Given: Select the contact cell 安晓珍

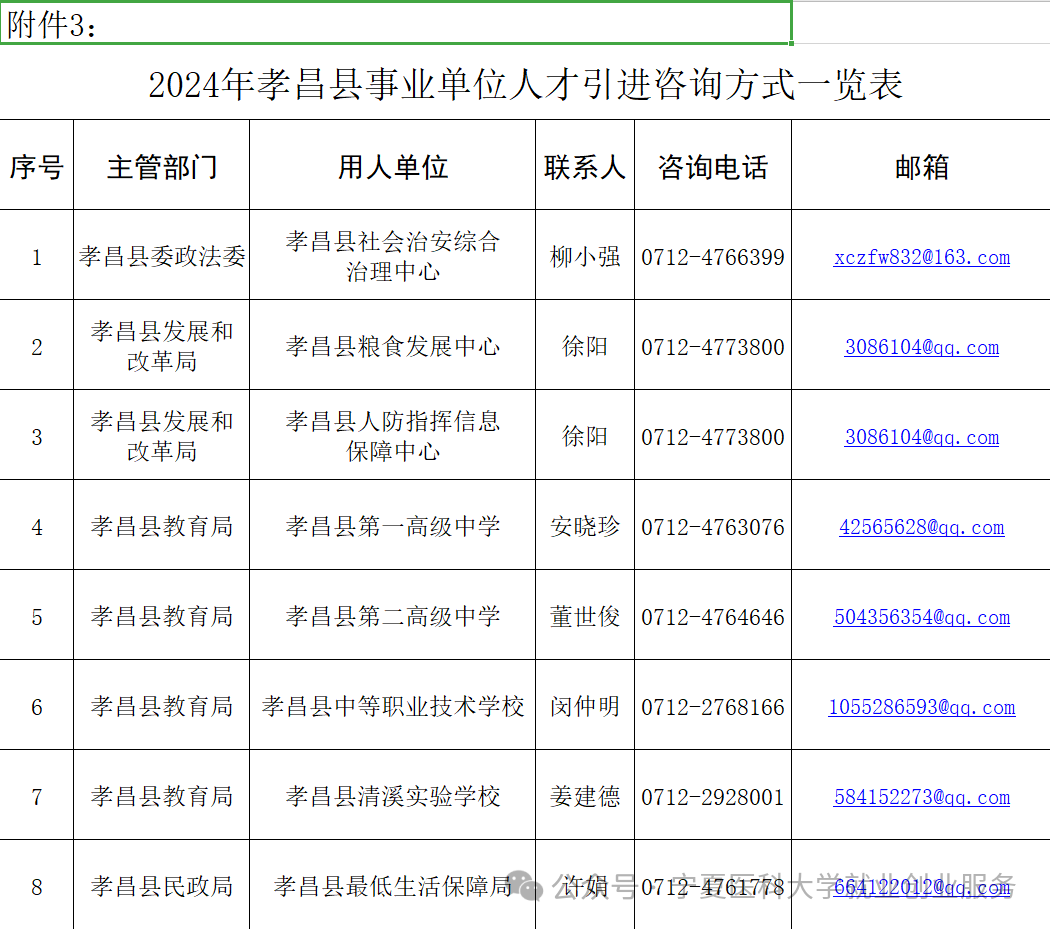Looking at the screenshot, I should (x=585, y=525).
